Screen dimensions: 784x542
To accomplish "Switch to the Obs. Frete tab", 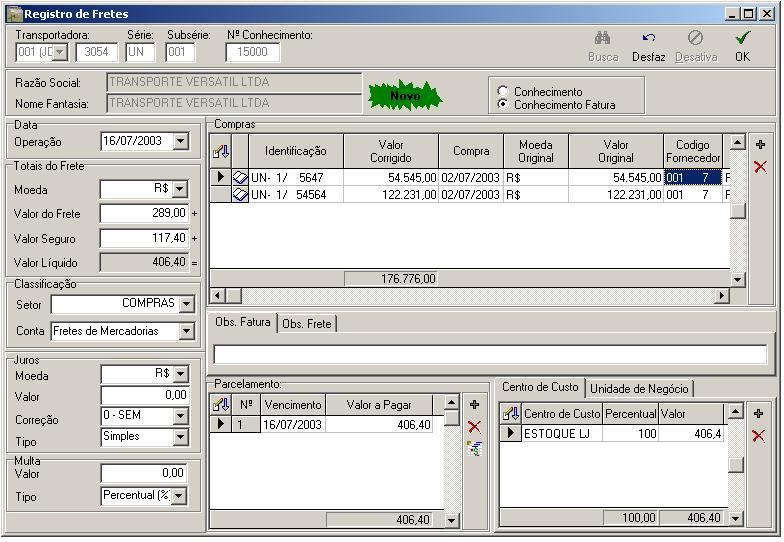I will coord(307,323).
